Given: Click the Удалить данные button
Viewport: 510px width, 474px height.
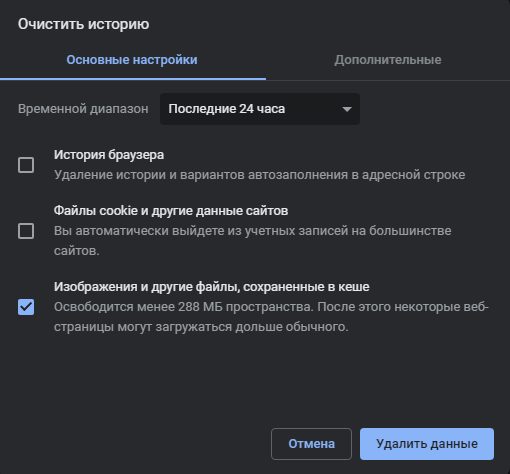Looking at the screenshot, I should point(427,444).
